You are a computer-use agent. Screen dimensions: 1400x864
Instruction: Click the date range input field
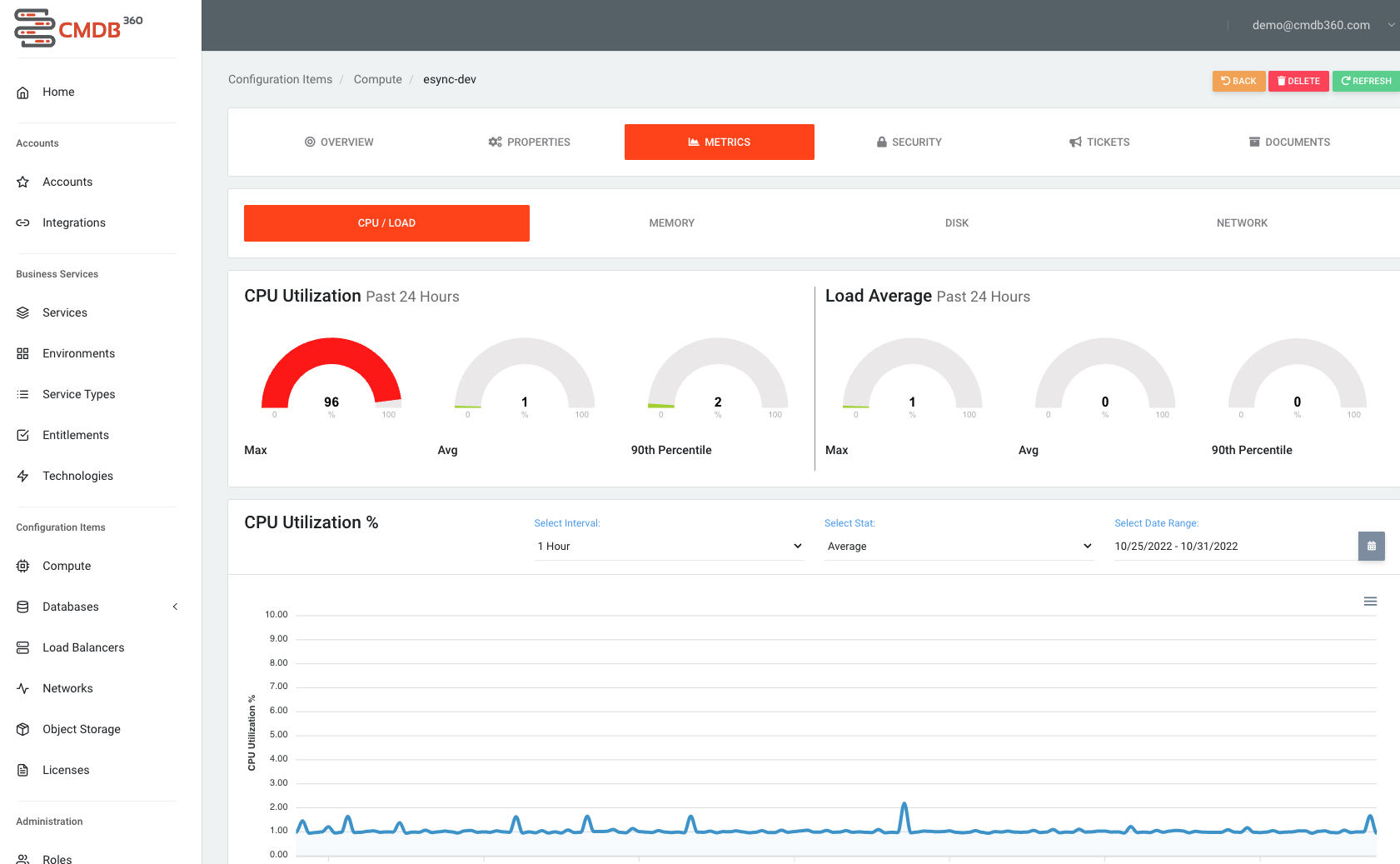[x=1236, y=546]
